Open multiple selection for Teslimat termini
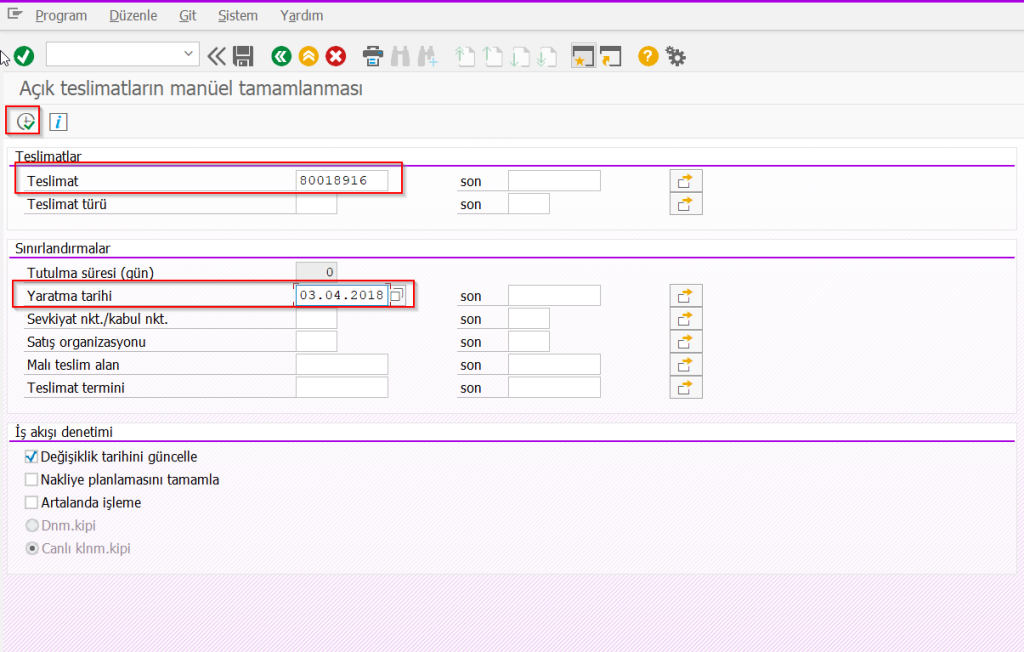Screen dimensions: 1024x652 pyautogui.click(x=686, y=387)
